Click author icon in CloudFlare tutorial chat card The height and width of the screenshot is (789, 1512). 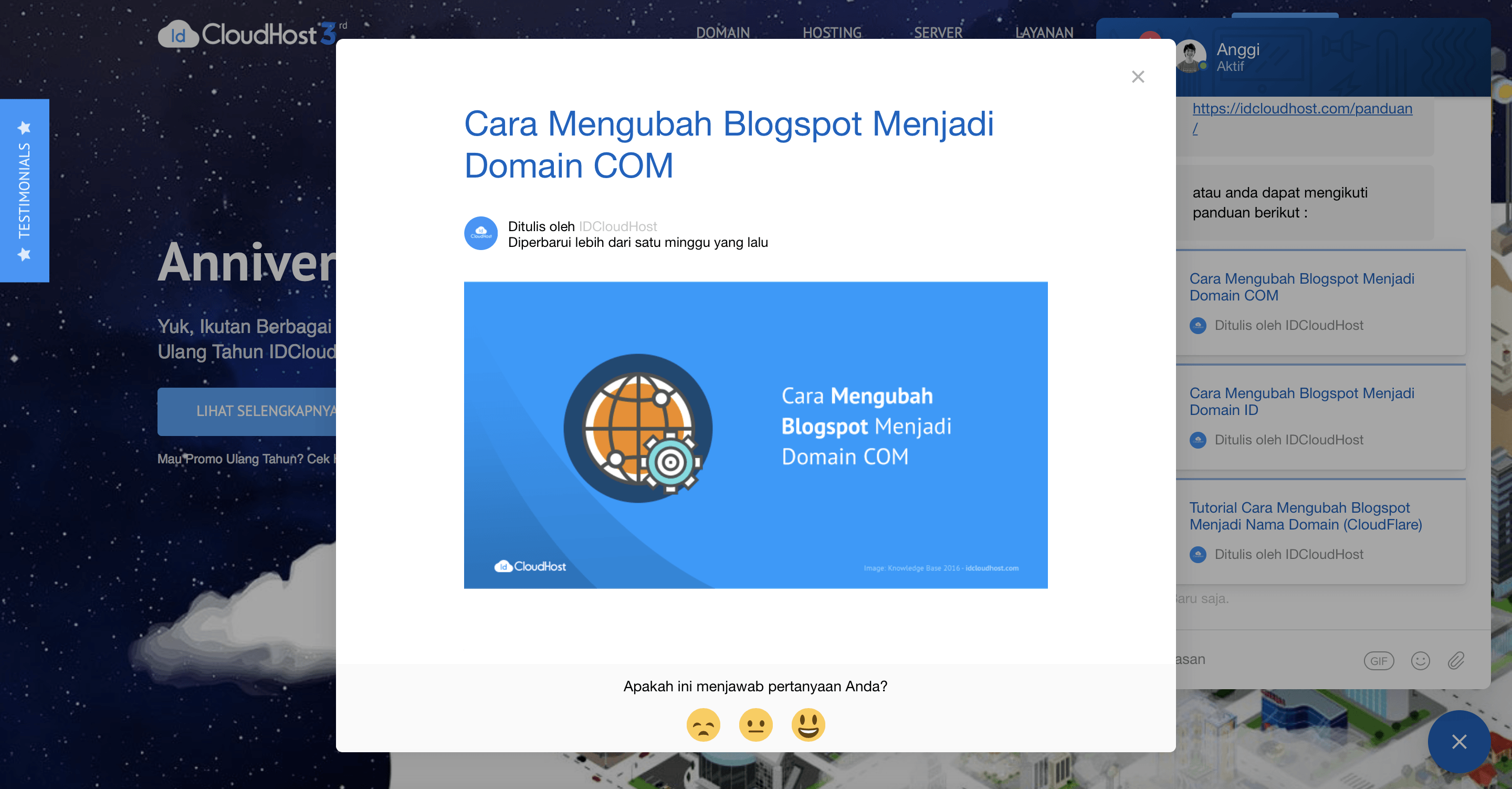click(1198, 554)
